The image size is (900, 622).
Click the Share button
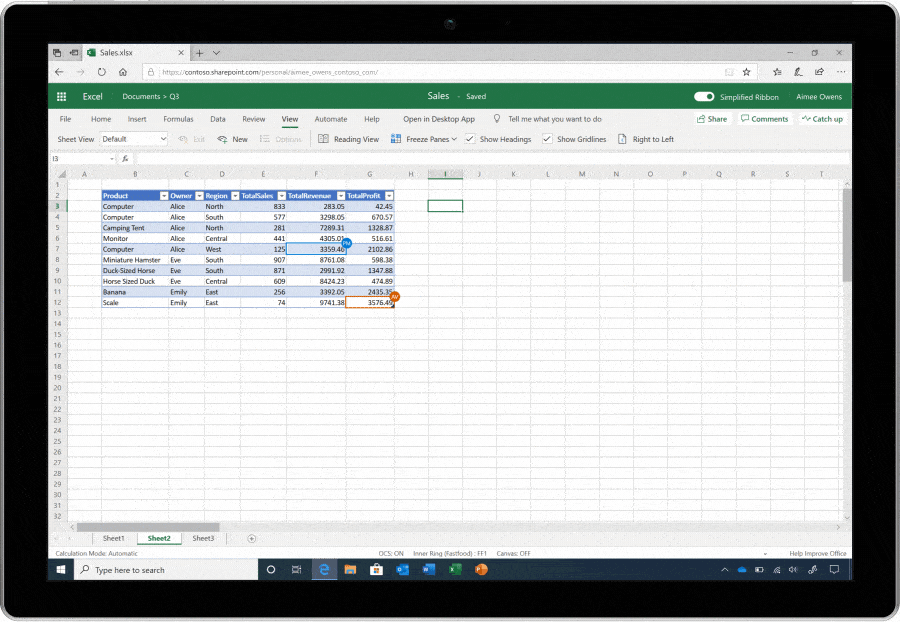tap(712, 119)
